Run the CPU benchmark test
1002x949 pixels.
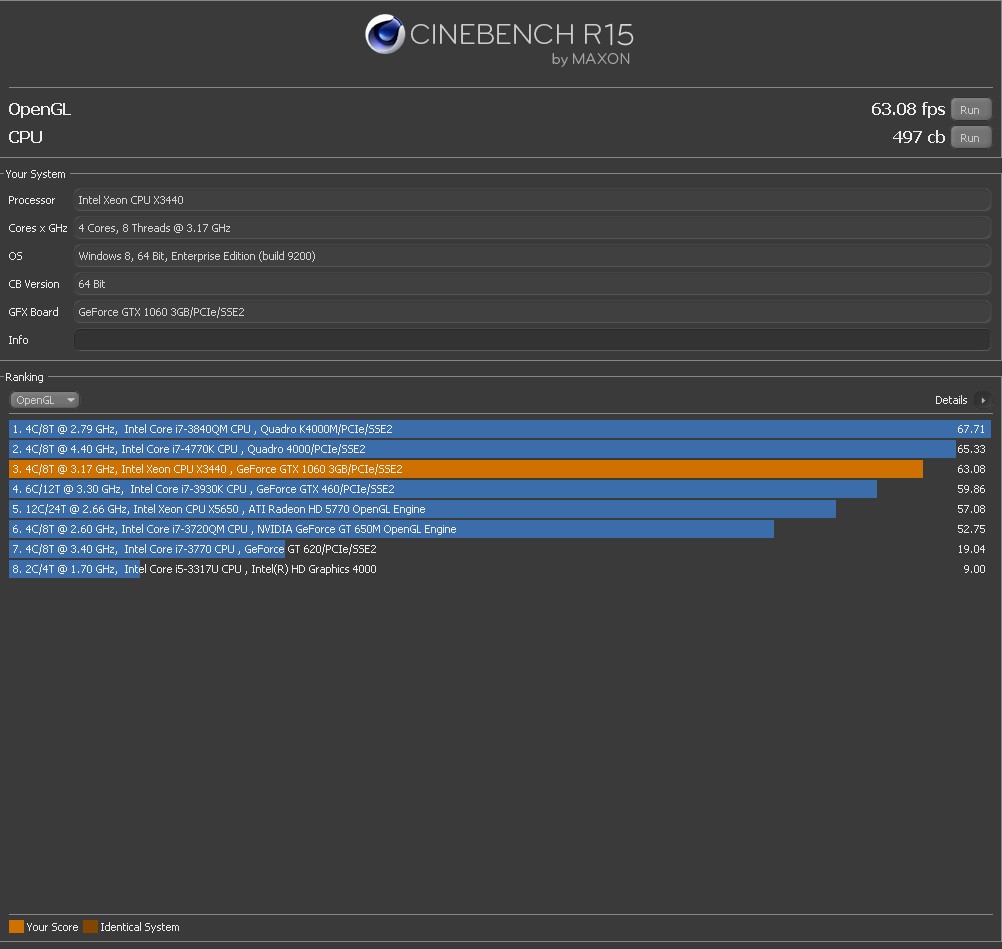pyautogui.click(x=970, y=138)
